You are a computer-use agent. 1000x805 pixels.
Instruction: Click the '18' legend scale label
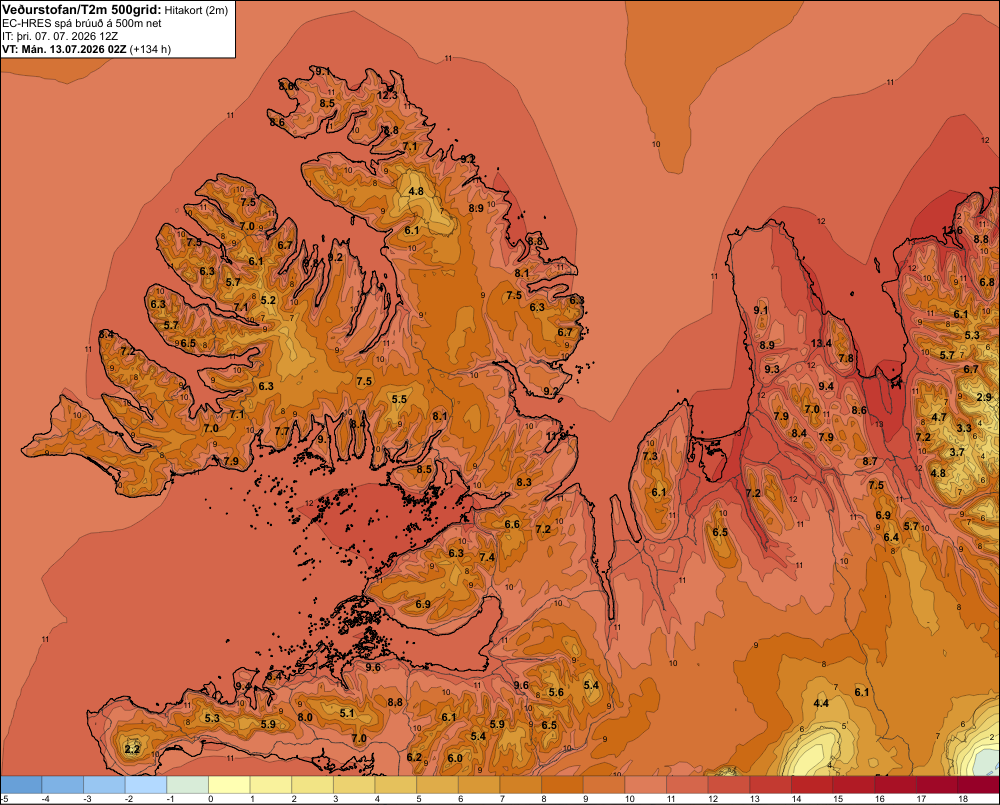(963, 799)
